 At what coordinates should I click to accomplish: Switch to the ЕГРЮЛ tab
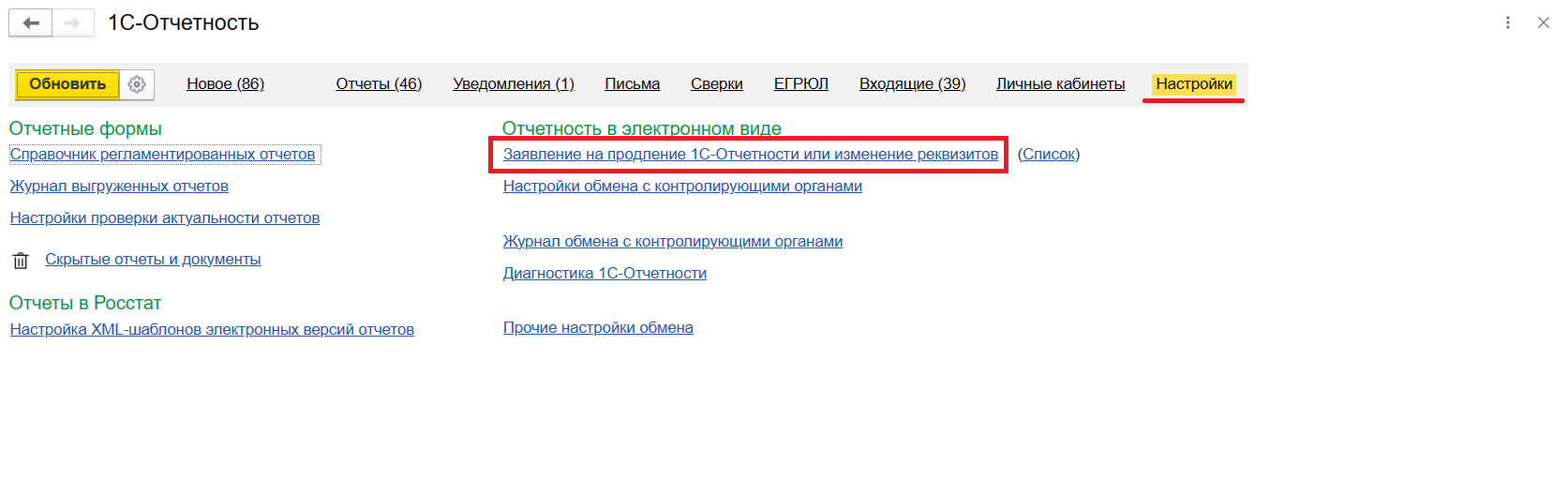click(x=800, y=84)
